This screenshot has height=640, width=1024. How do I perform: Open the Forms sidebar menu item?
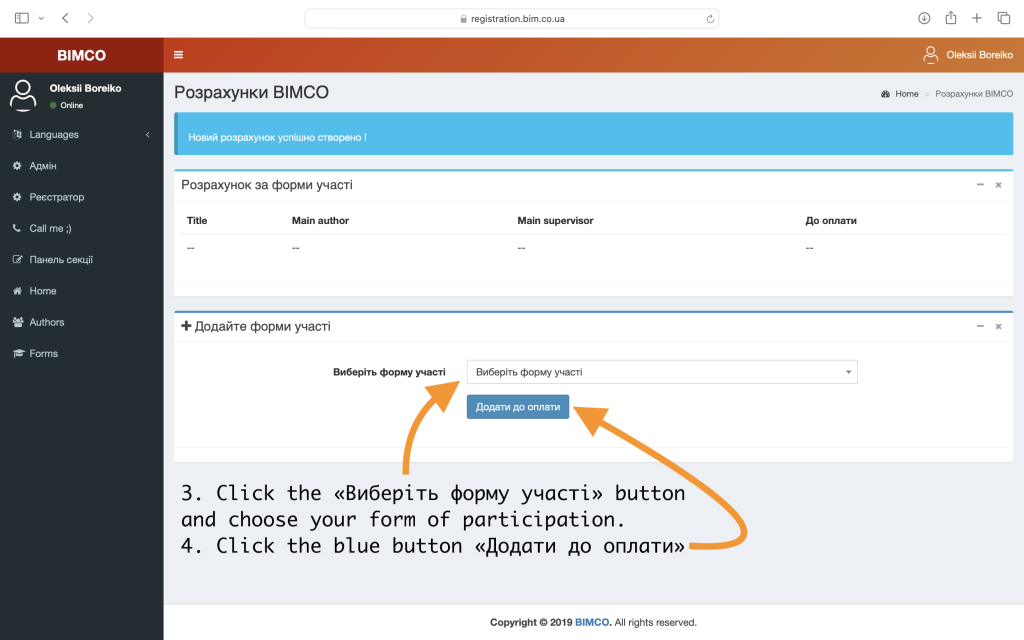pyautogui.click(x=43, y=353)
